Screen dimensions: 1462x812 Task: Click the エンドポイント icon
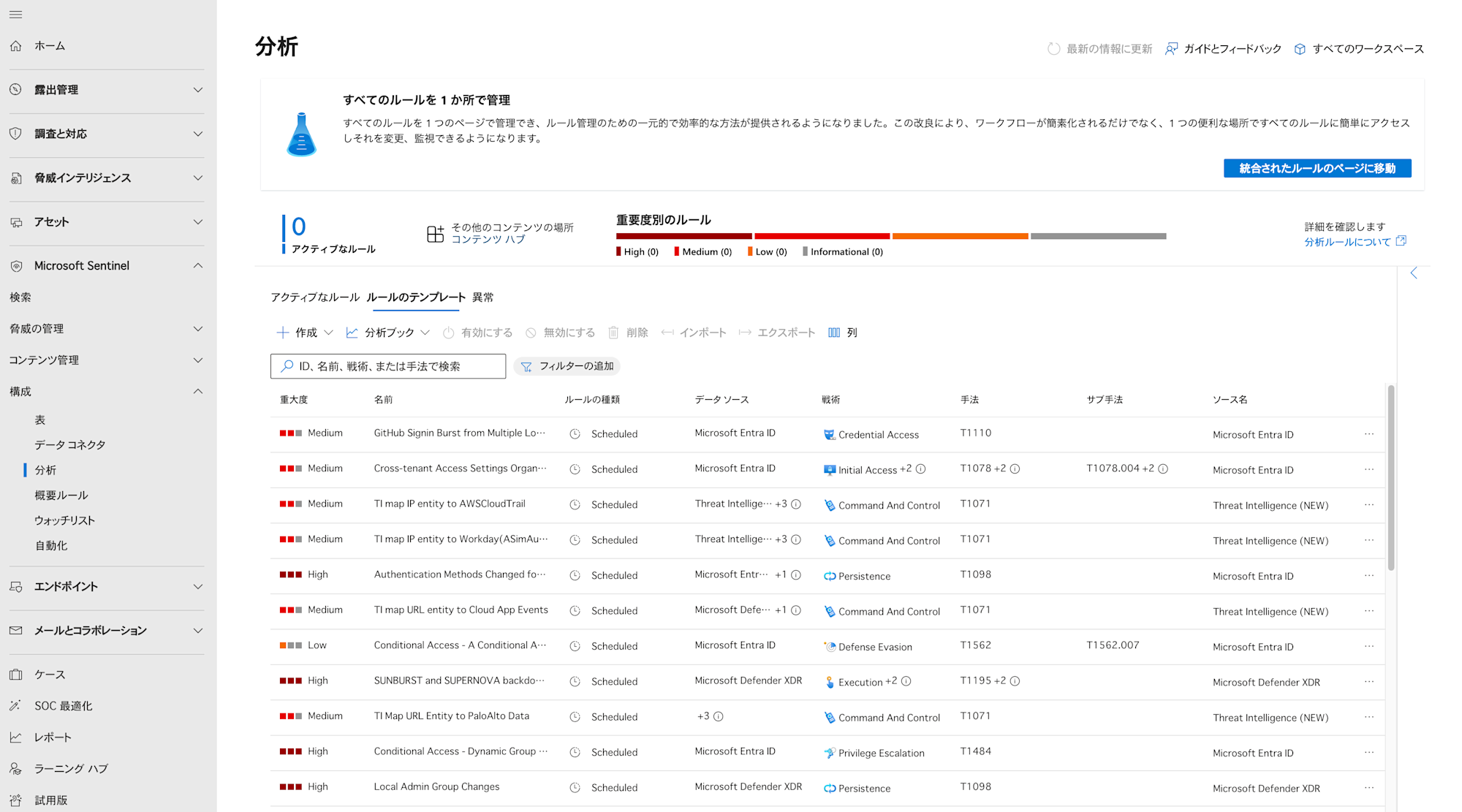click(16, 586)
